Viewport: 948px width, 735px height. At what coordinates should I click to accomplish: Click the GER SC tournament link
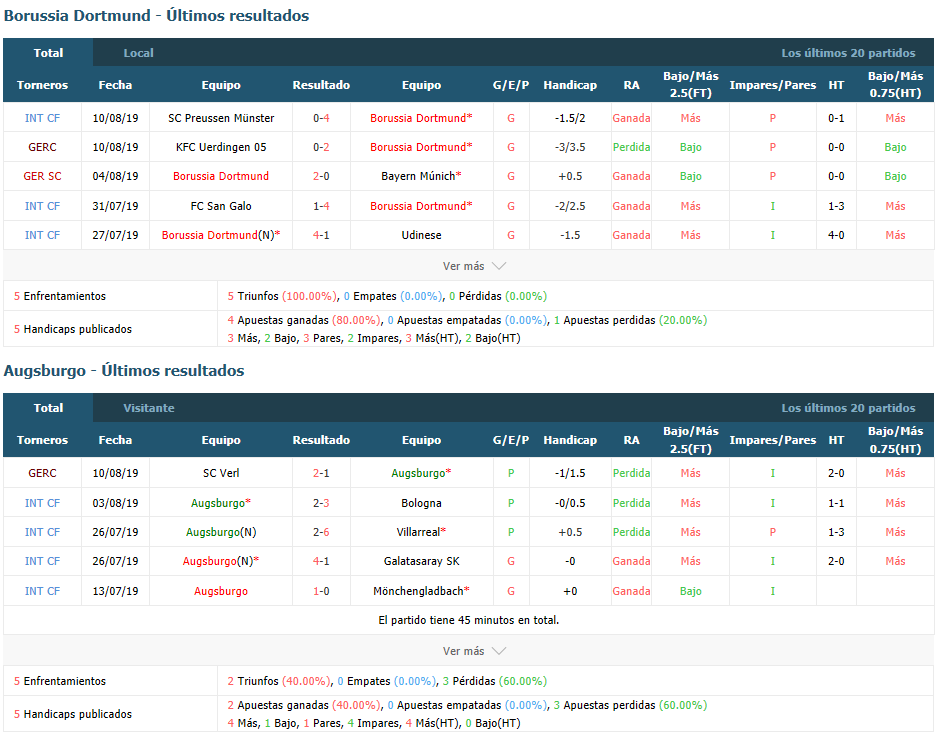42,176
